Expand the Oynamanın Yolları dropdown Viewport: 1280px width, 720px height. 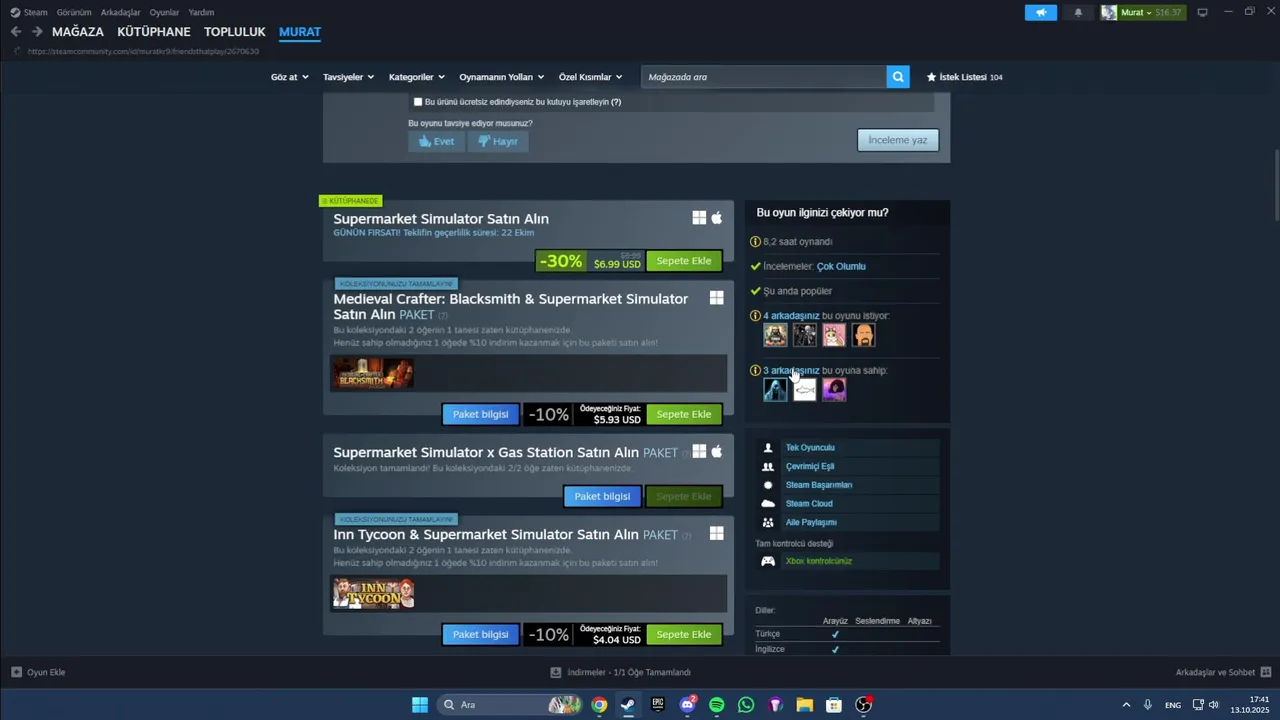(502, 77)
